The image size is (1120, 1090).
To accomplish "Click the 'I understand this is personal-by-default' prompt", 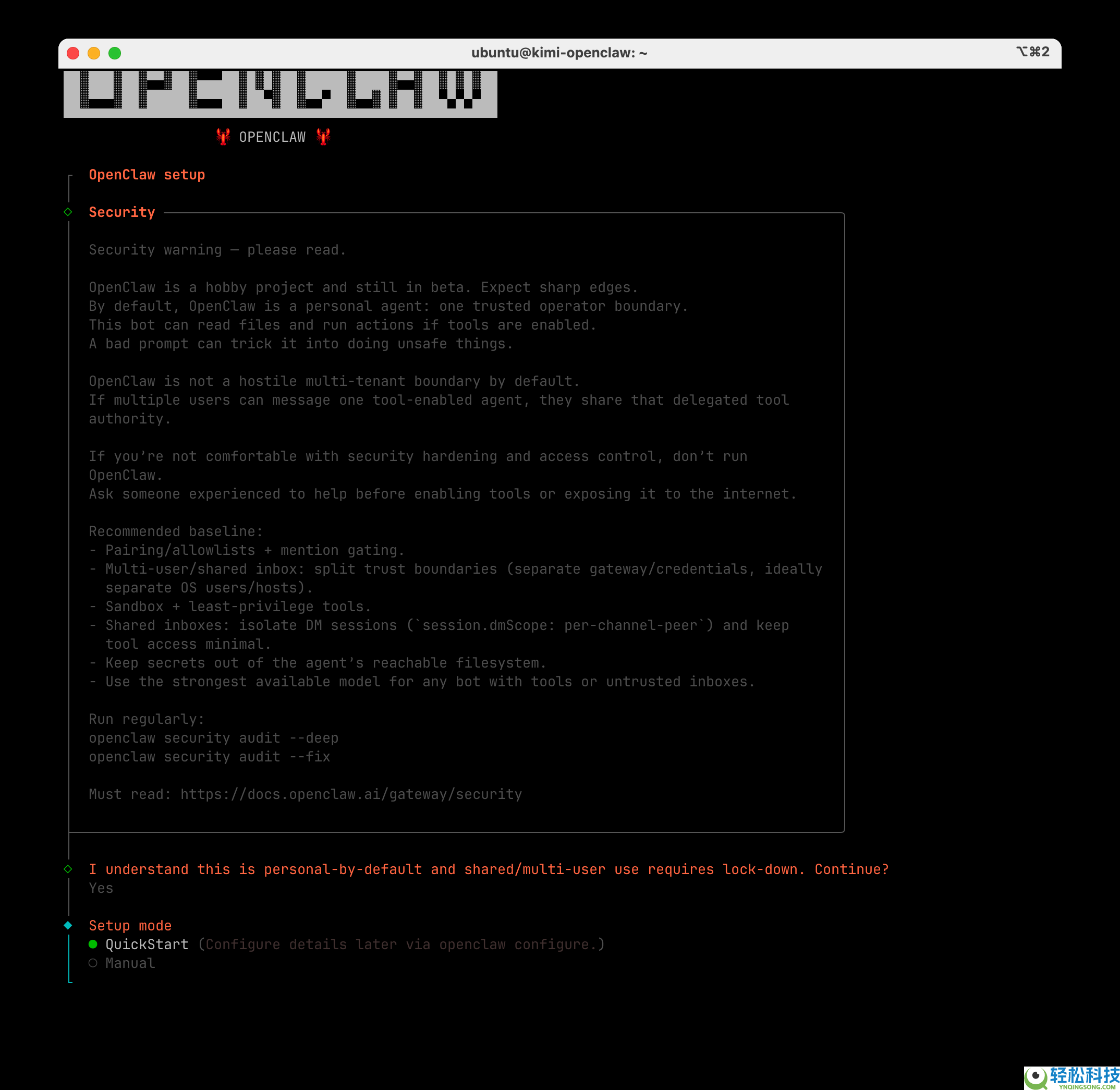I will point(489,869).
